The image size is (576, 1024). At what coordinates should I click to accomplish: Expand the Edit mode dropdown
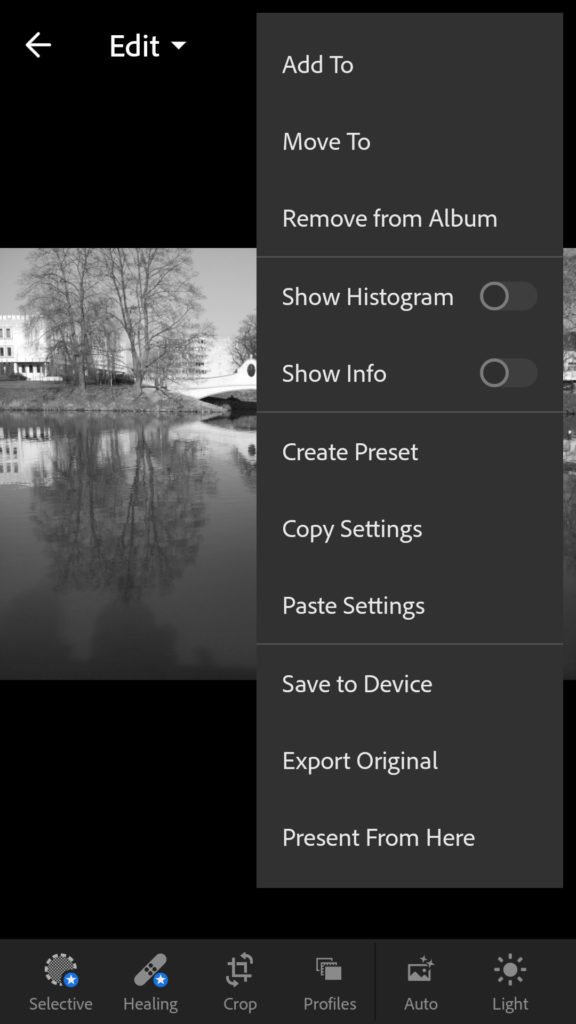tap(148, 46)
